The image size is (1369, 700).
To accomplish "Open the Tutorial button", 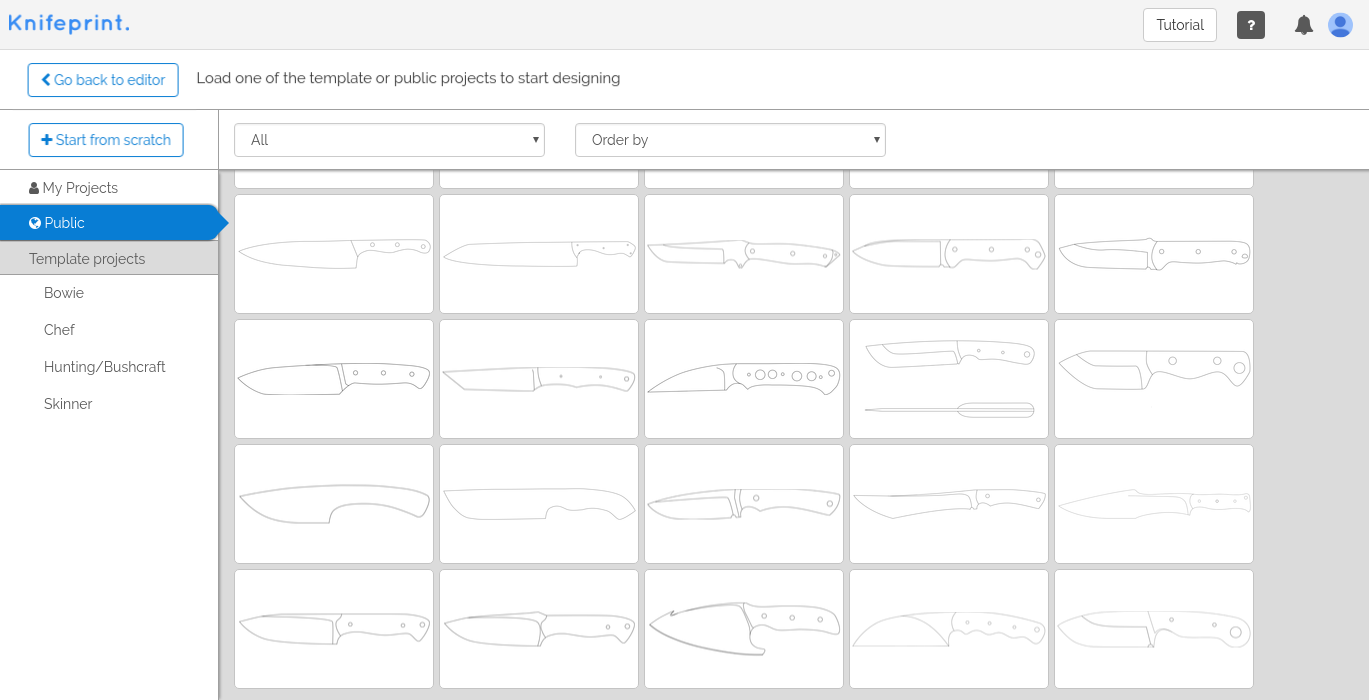I will click(1180, 25).
